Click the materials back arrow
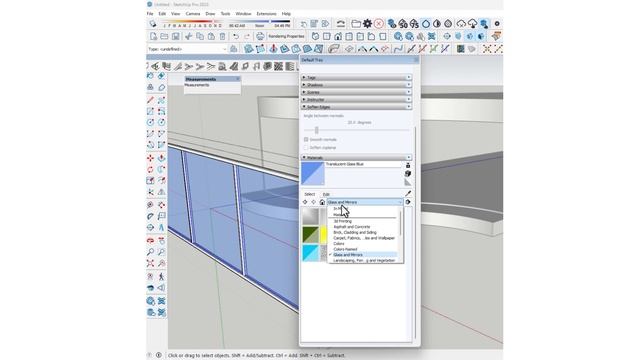Viewport: 640px width, 360px height. [x=305, y=202]
